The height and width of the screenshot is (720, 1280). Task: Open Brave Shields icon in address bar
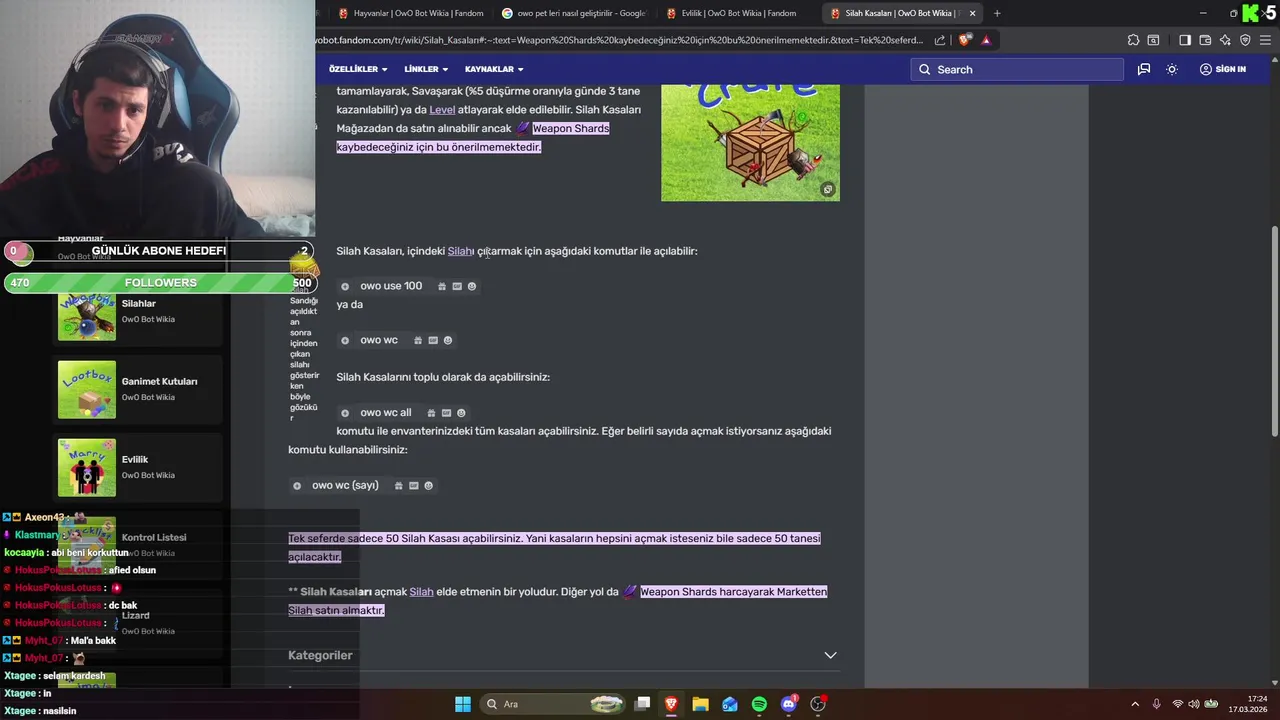964,40
